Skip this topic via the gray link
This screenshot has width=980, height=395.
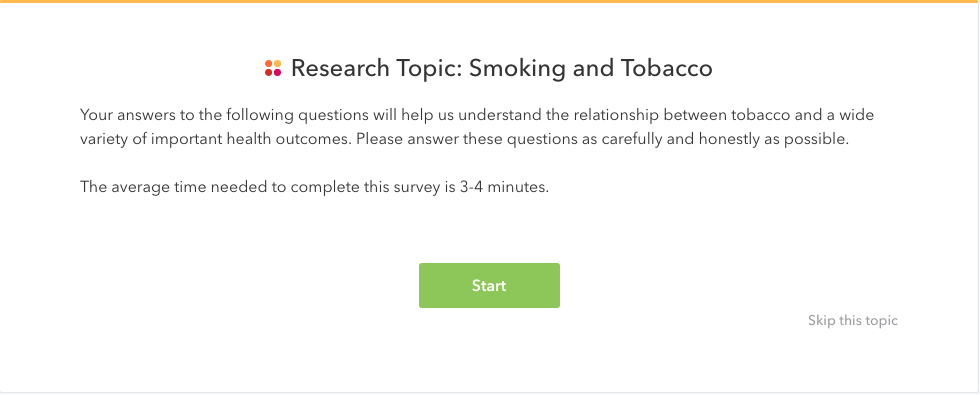(x=852, y=321)
